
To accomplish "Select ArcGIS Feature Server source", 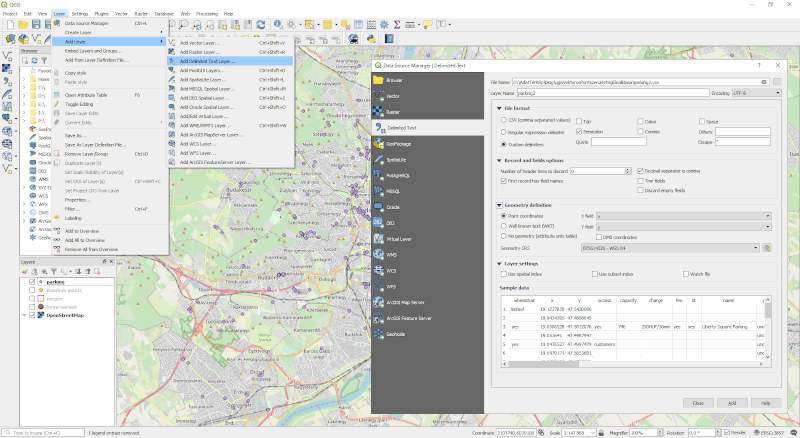I will click(428, 318).
